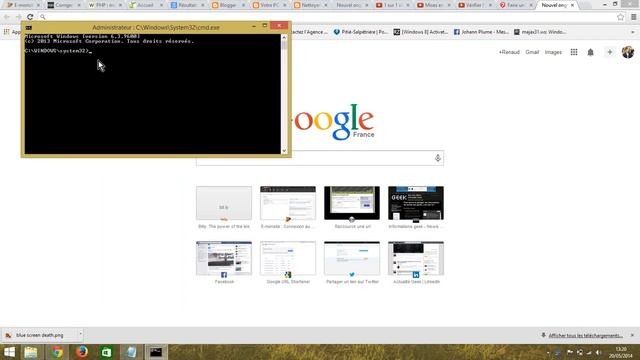Screen dimensions: 640x360
Task: Show hidden system tray icons
Action: [x=548, y=352]
